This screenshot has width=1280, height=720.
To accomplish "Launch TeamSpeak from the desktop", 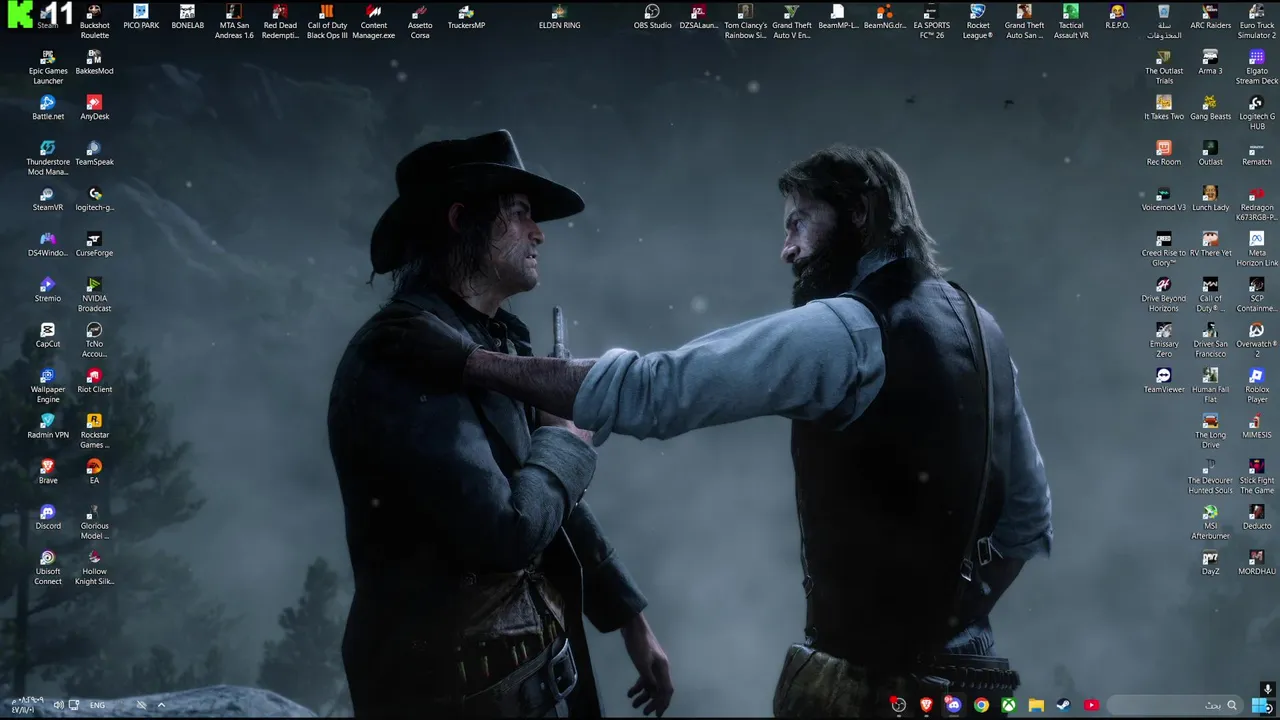I will [94, 153].
